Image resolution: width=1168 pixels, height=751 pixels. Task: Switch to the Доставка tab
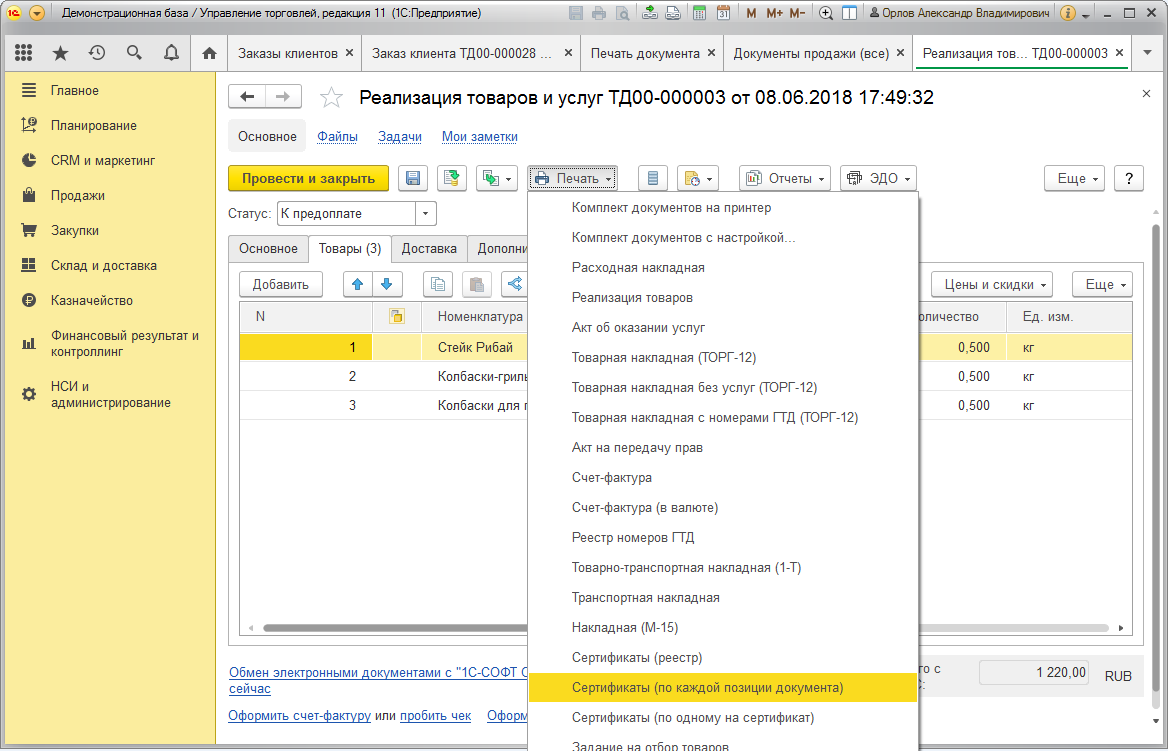tap(429, 249)
